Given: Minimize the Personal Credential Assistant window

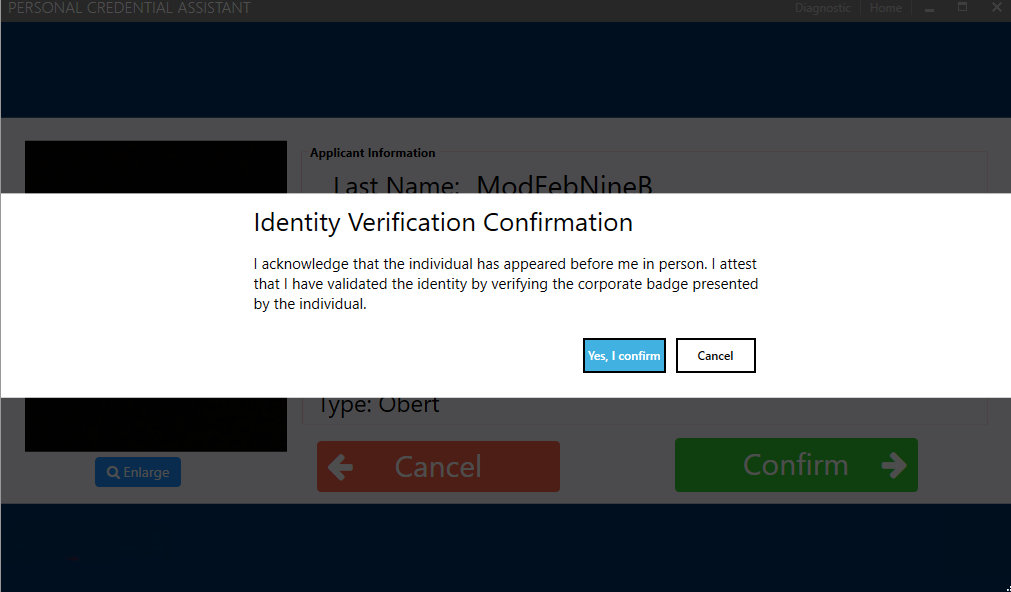Looking at the screenshot, I should [930, 8].
